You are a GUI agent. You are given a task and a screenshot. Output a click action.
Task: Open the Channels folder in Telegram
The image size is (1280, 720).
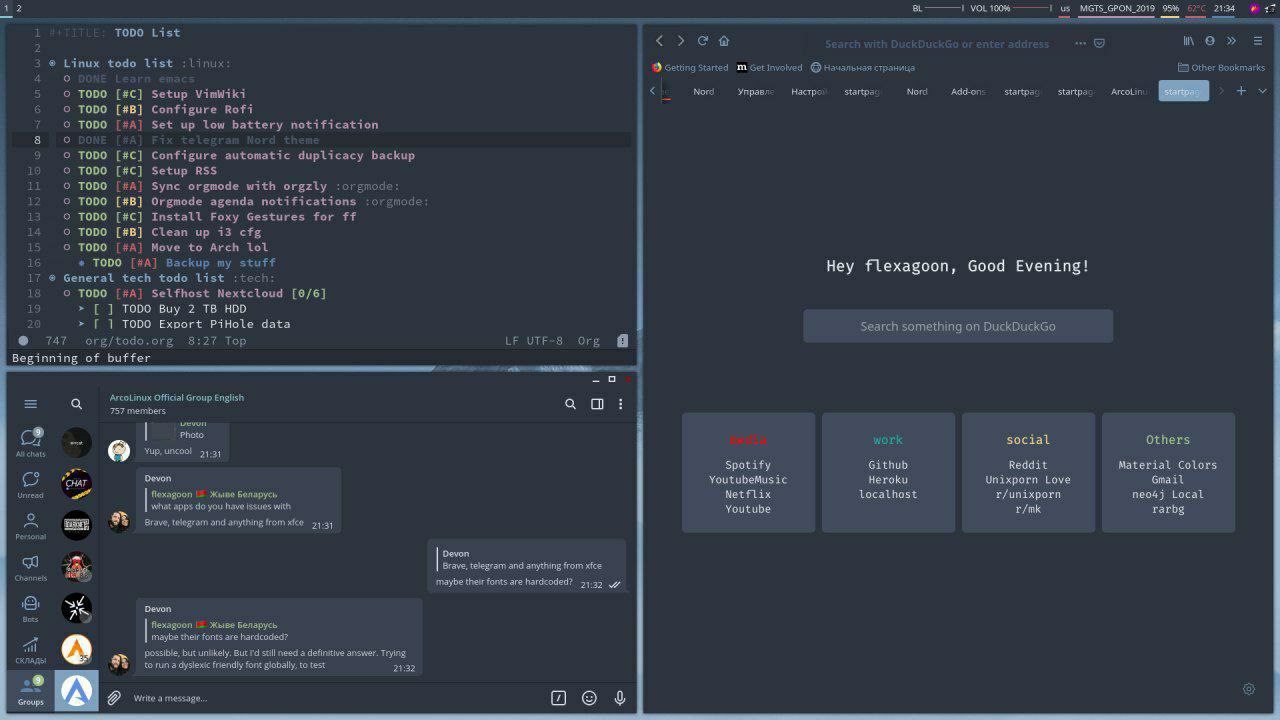31,567
